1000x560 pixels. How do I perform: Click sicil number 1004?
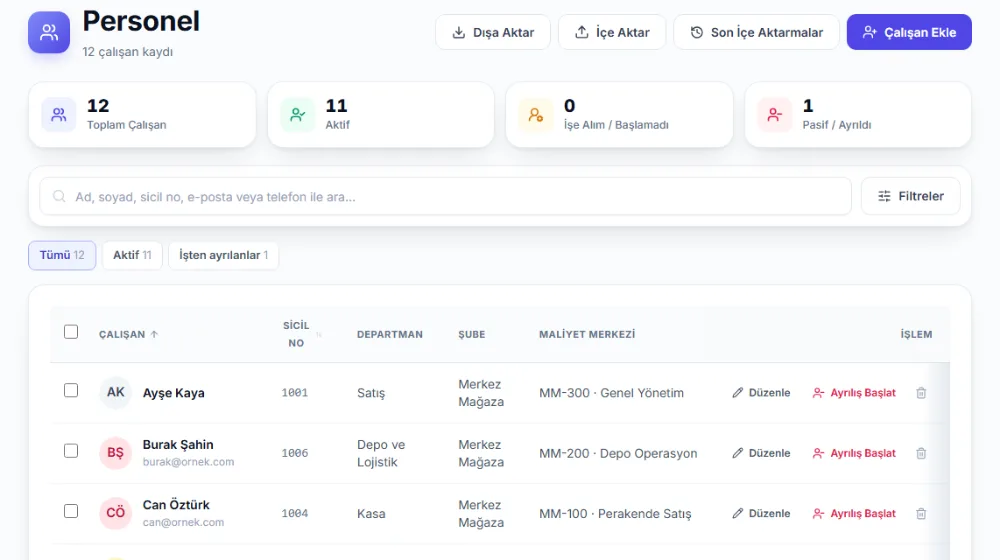(295, 513)
